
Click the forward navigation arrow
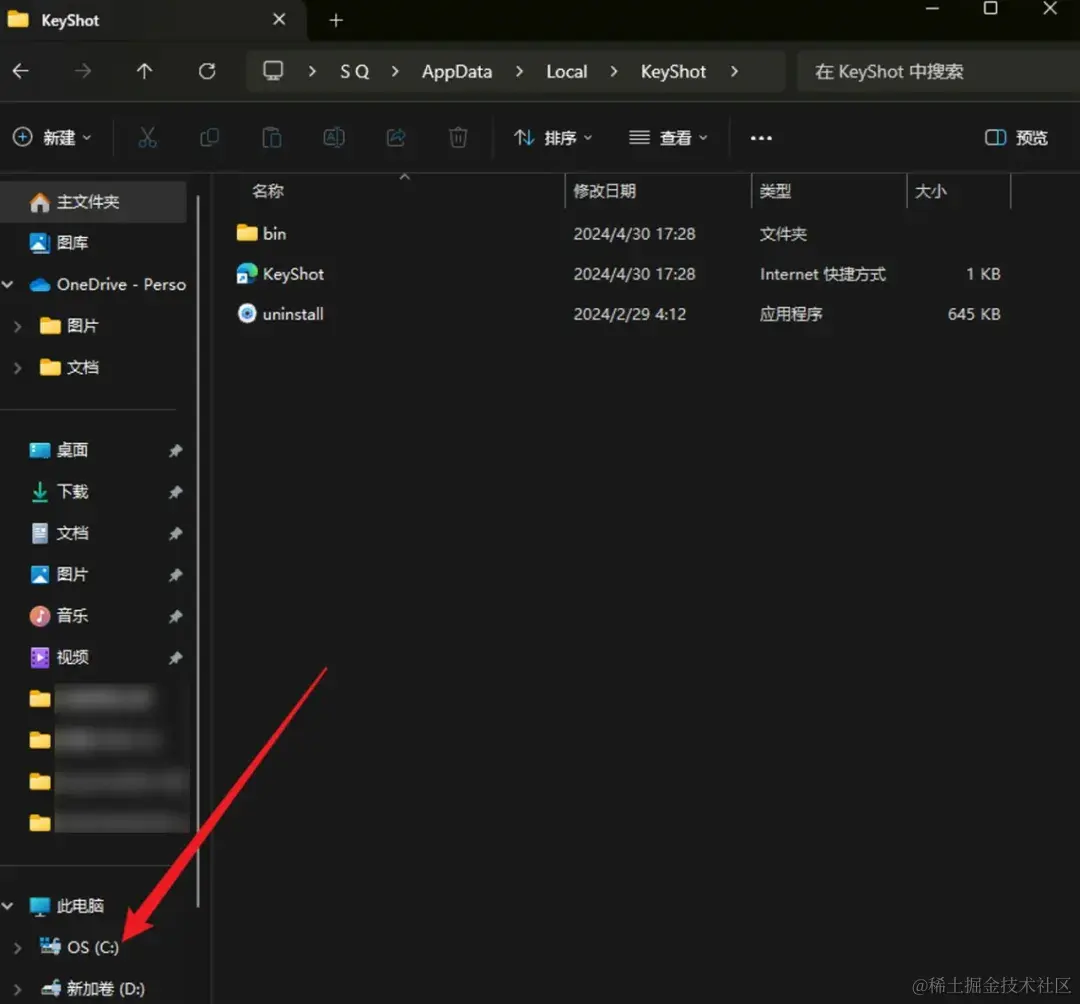click(83, 71)
